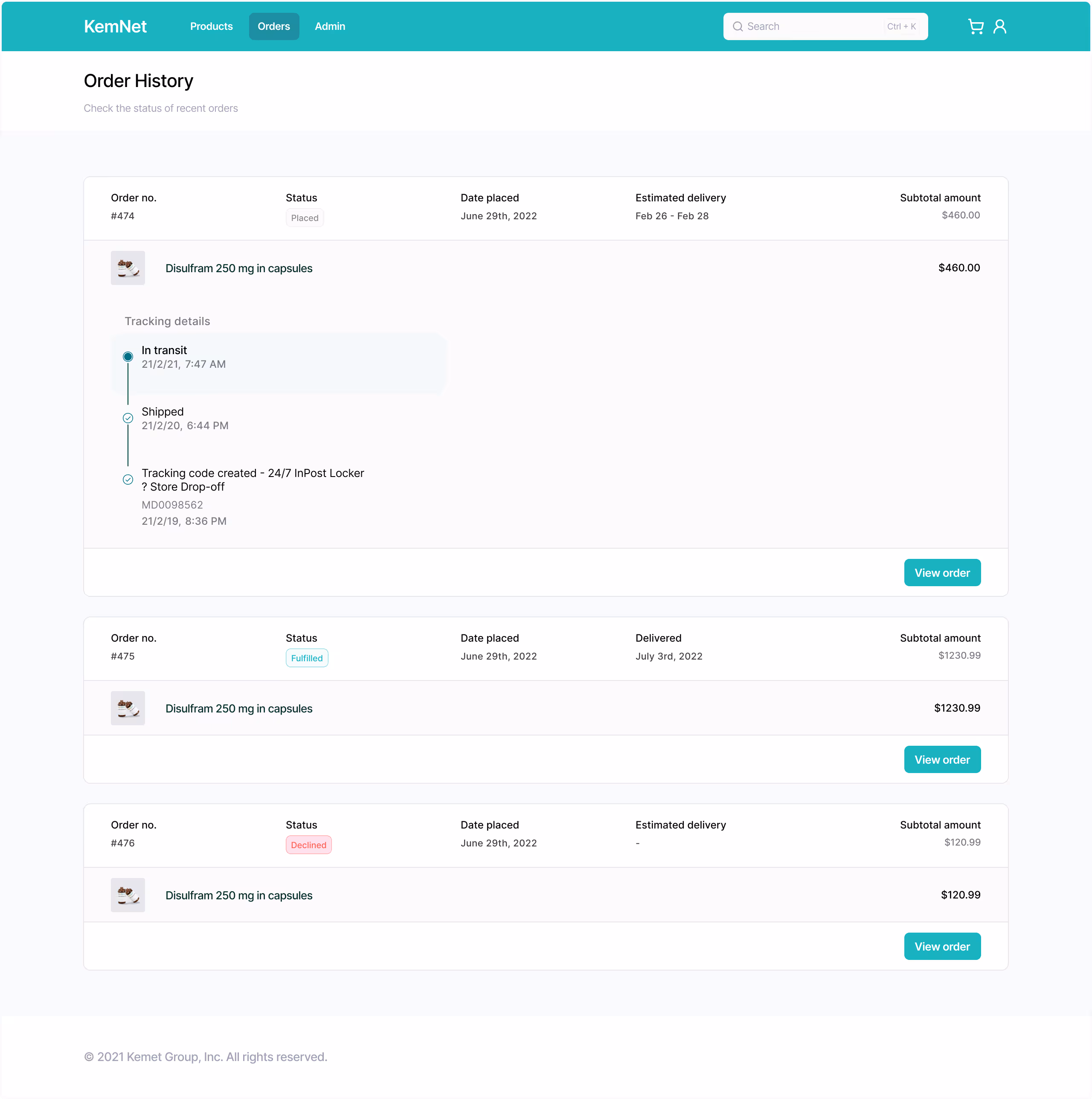Click the Shipped checkmark icon
Viewport: 1092px width, 1099px height.
pos(128,418)
